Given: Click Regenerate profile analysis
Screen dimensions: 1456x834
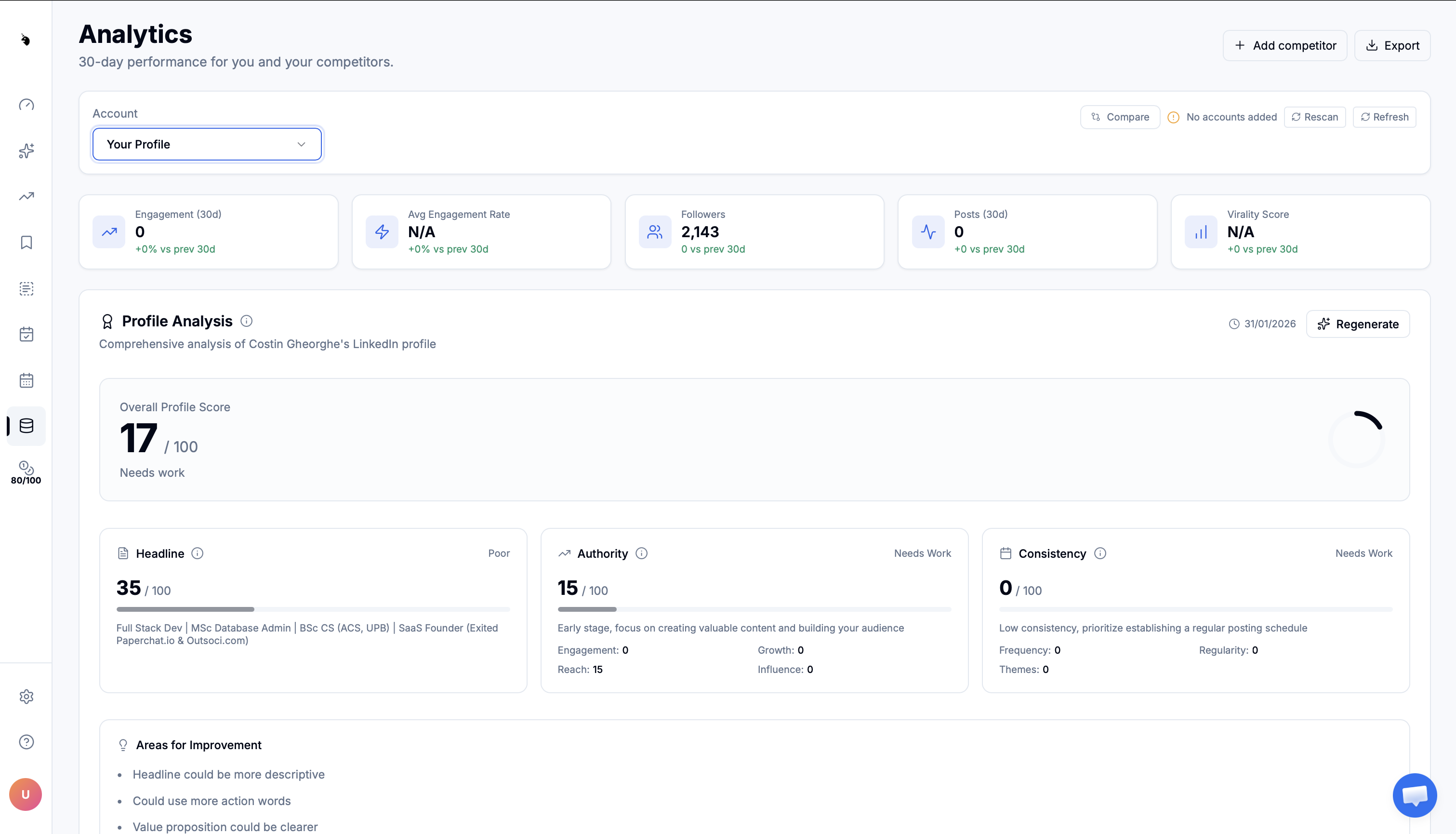Looking at the screenshot, I should [1358, 324].
